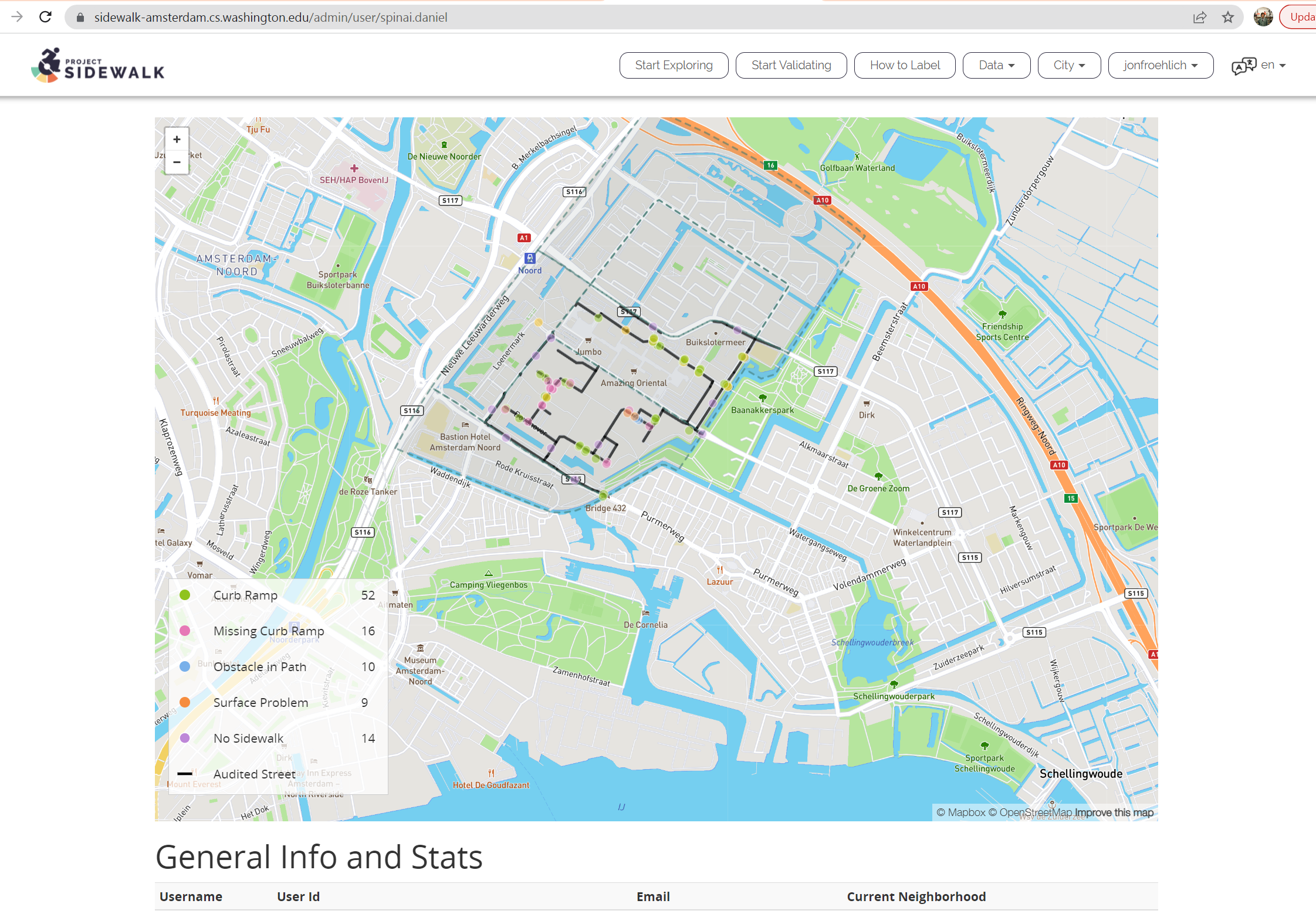Click the share page icon in address bar
This screenshot has width=1316, height=914.
coord(1200,17)
